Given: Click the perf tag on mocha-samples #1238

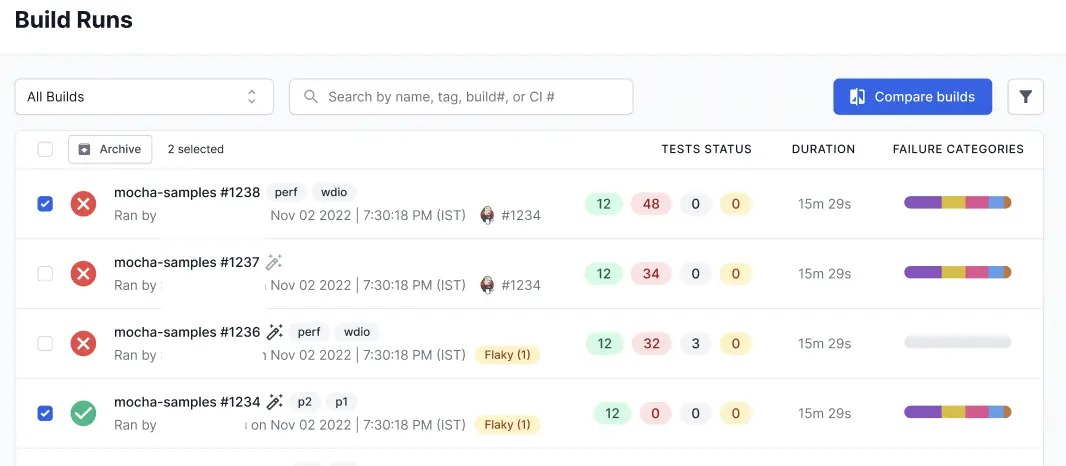Looking at the screenshot, I should [286, 192].
